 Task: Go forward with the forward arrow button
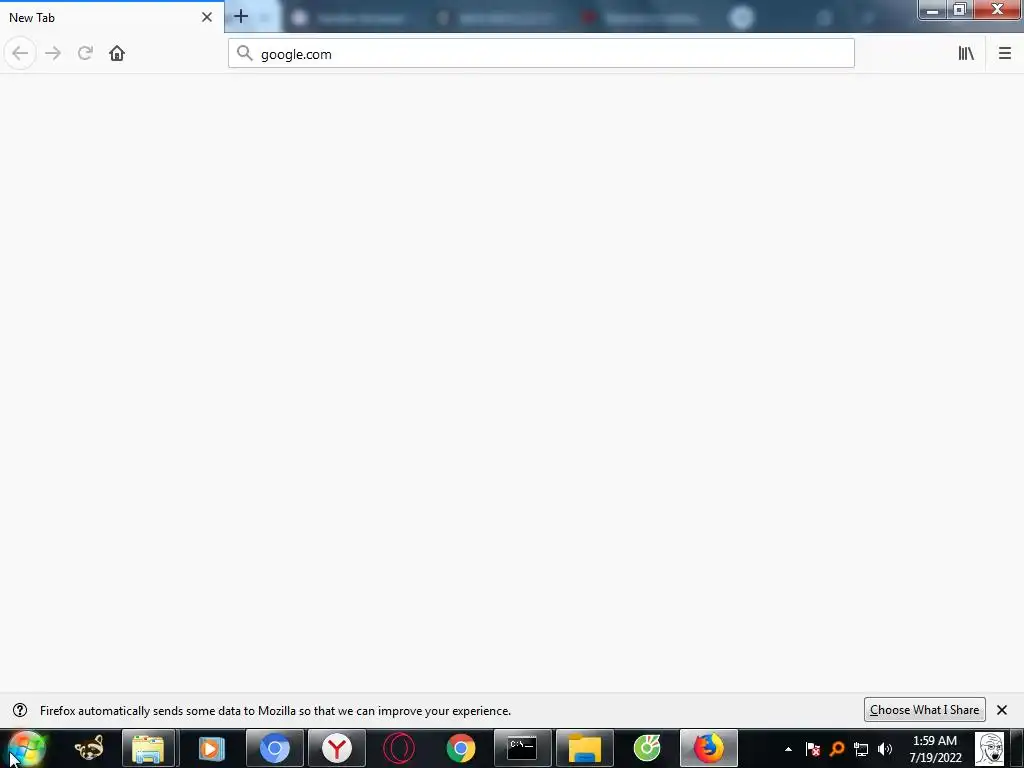53,54
